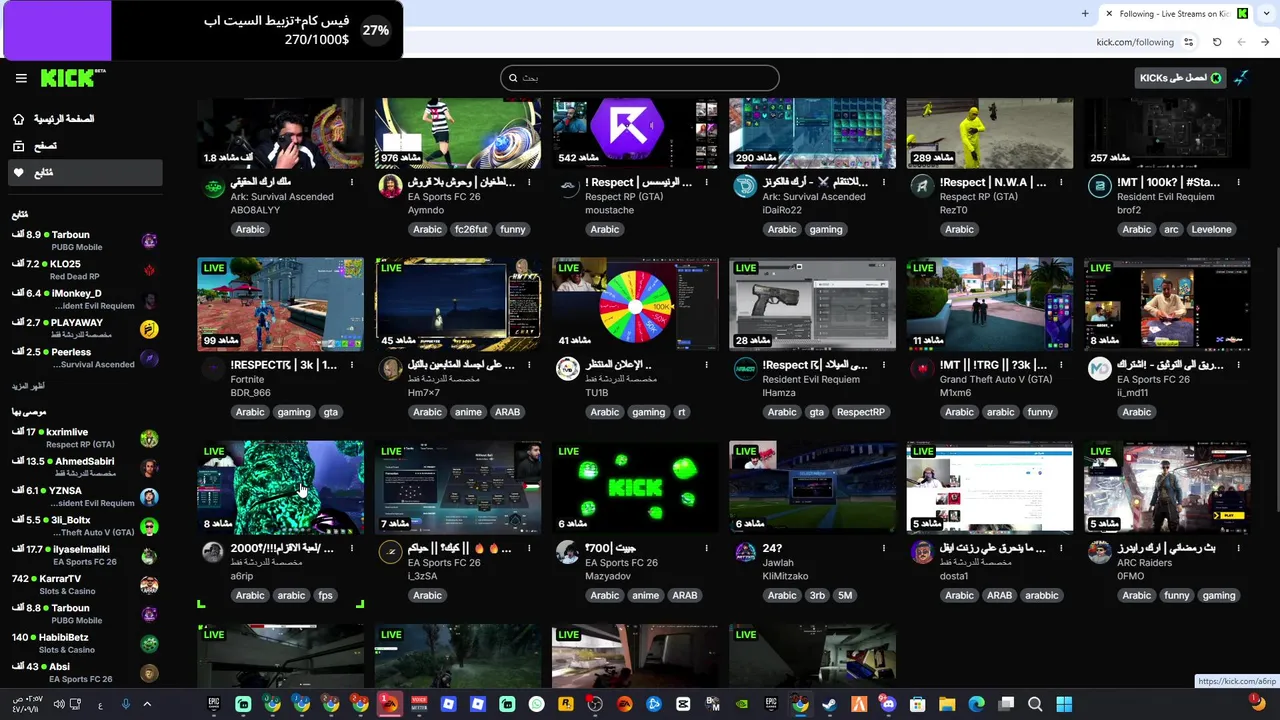Open KliMitzako channel avatar
The width and height of the screenshot is (1280, 720).
tap(745, 552)
